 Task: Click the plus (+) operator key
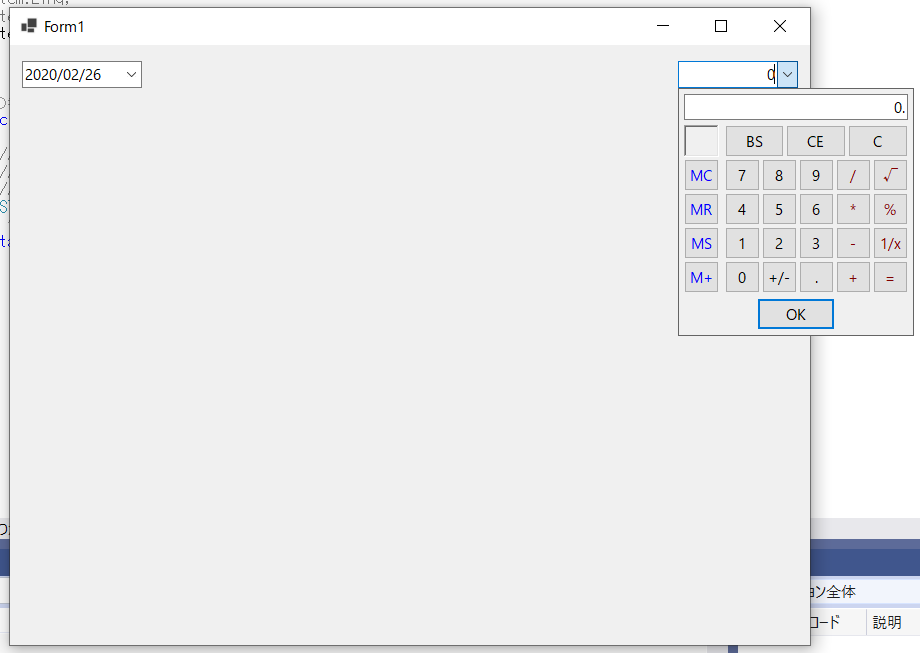point(853,278)
